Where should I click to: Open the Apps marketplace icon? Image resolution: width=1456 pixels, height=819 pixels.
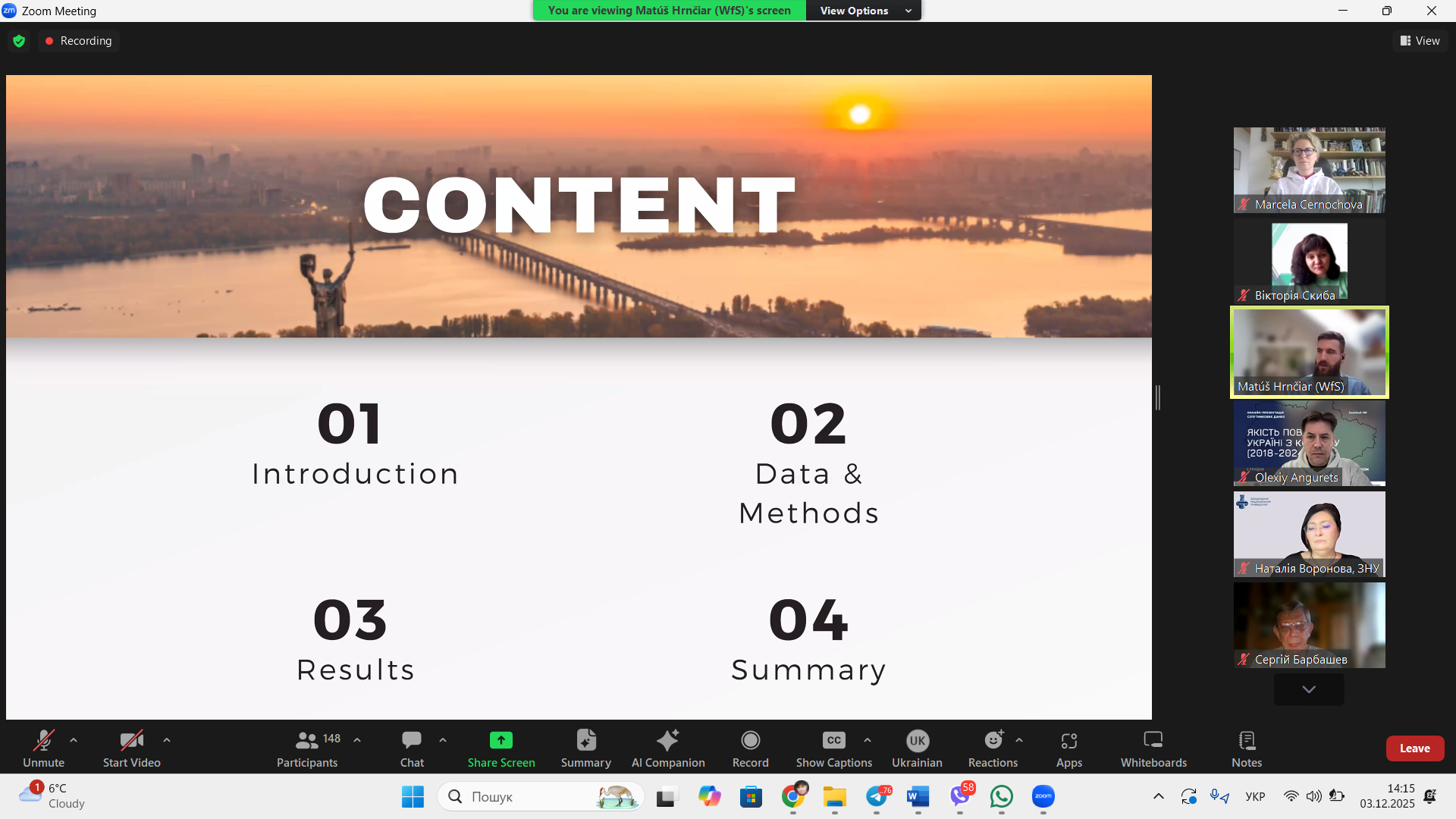(x=1069, y=747)
